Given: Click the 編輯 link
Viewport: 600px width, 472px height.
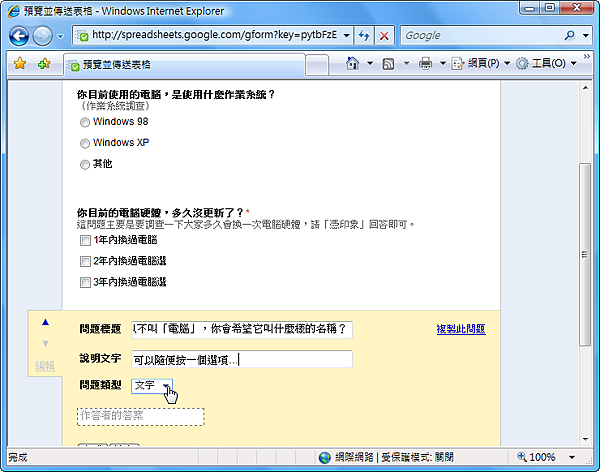Looking at the screenshot, I should [45, 366].
